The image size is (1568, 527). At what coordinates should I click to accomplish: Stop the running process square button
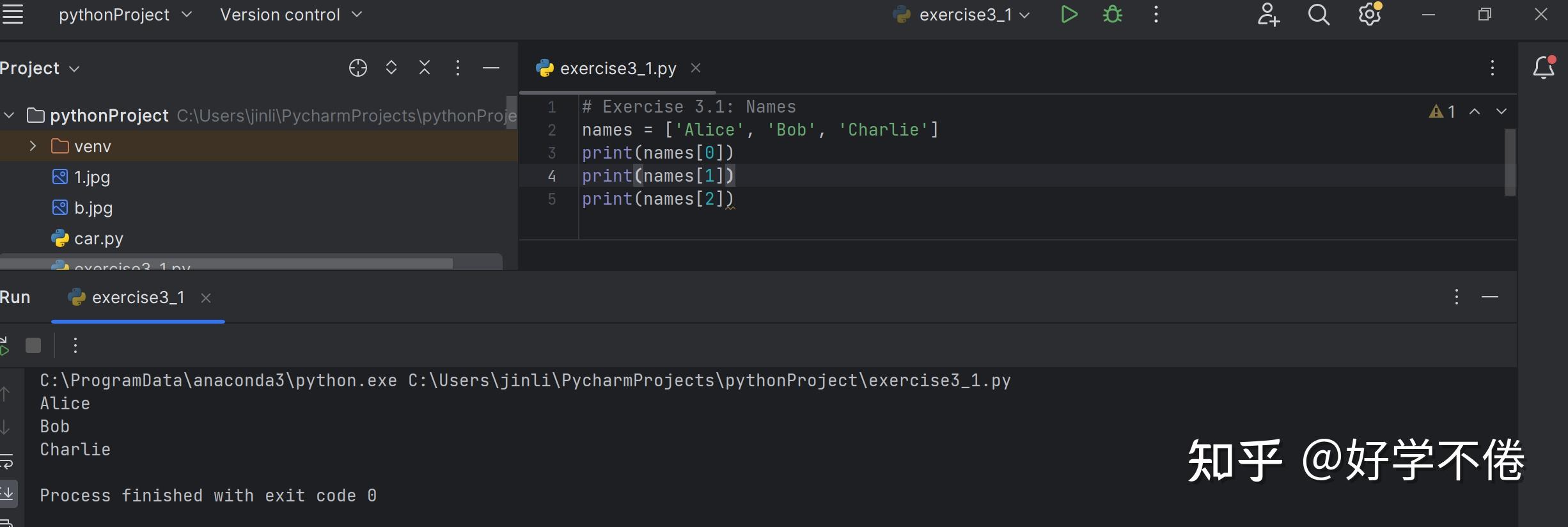(33, 346)
